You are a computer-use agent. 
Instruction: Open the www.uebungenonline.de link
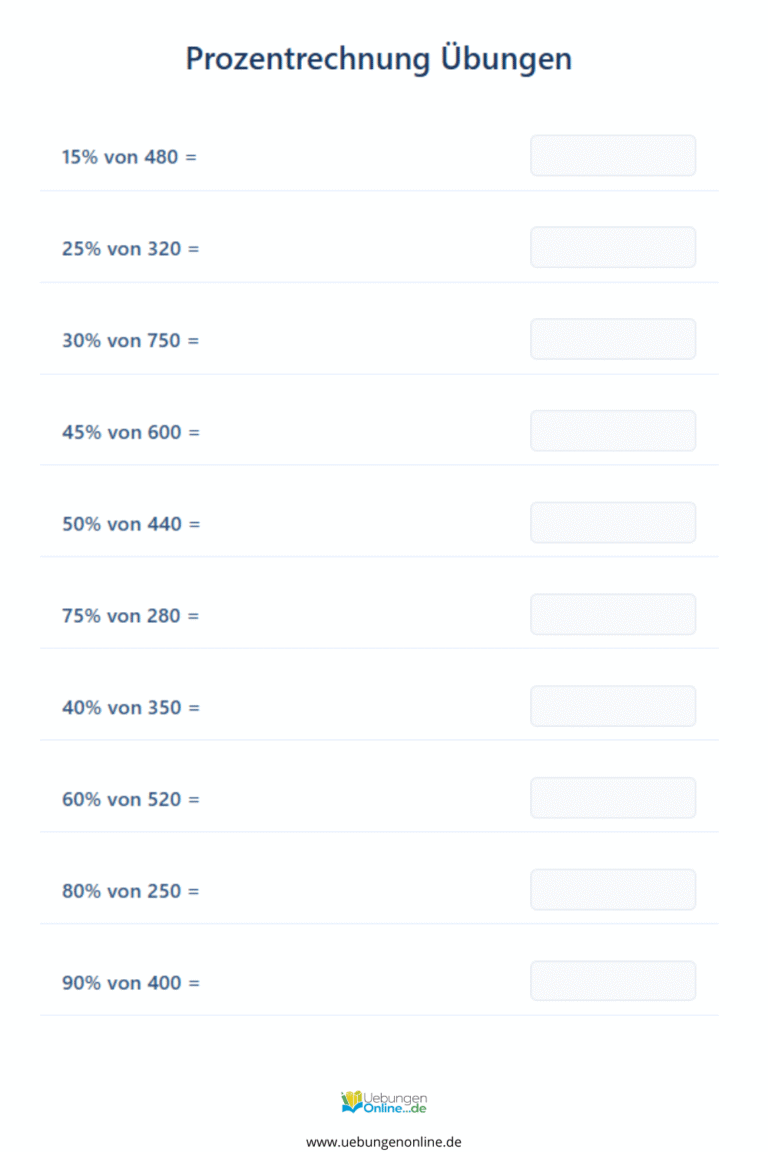[x=384, y=1142]
